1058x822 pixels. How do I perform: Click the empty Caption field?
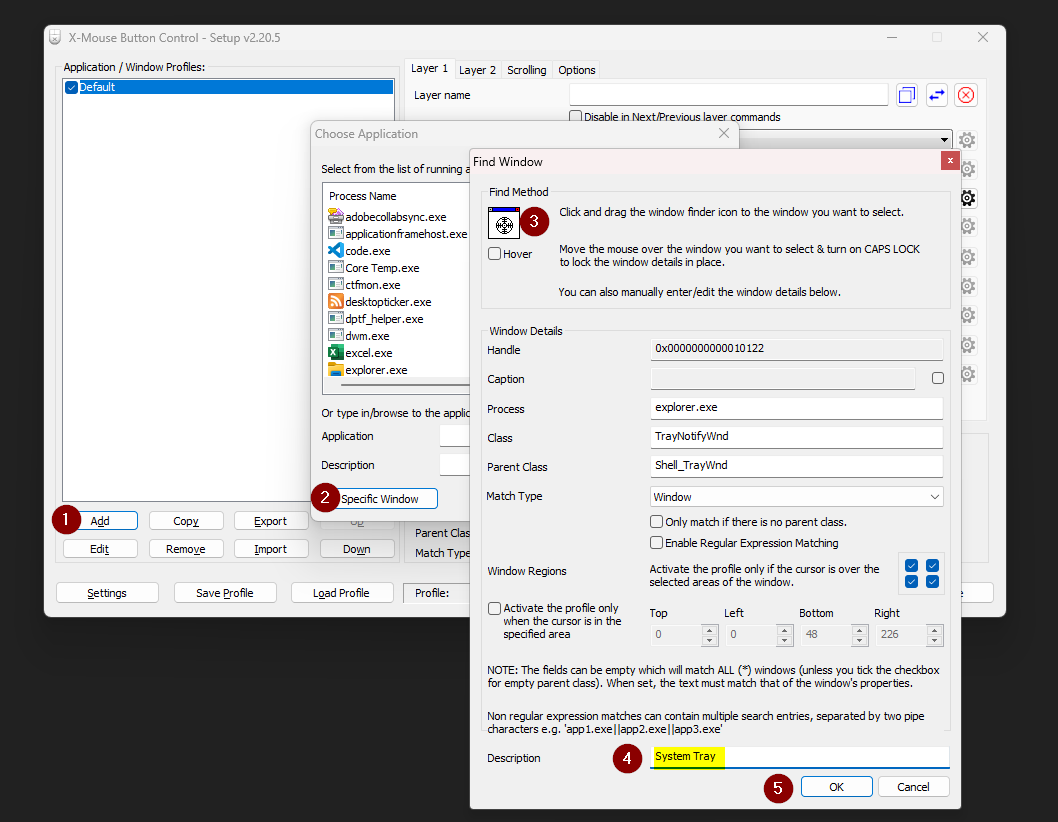783,379
